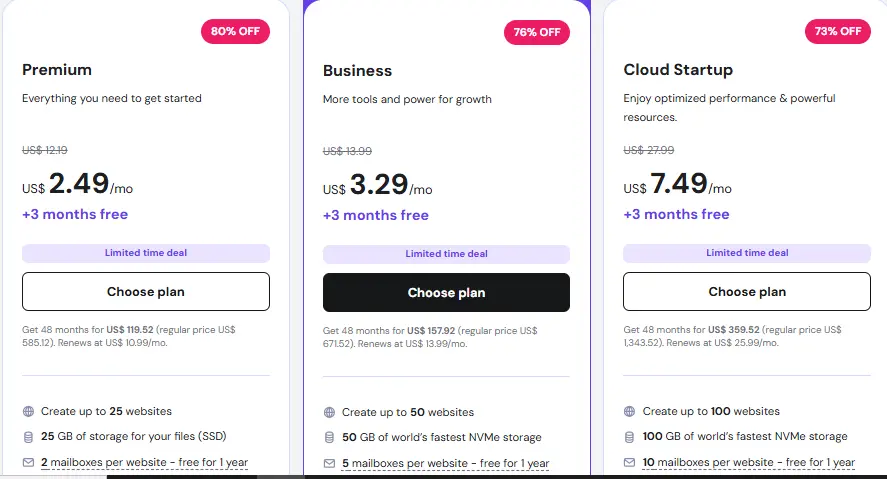
Task: Choose the Premium plan
Action: [146, 292]
